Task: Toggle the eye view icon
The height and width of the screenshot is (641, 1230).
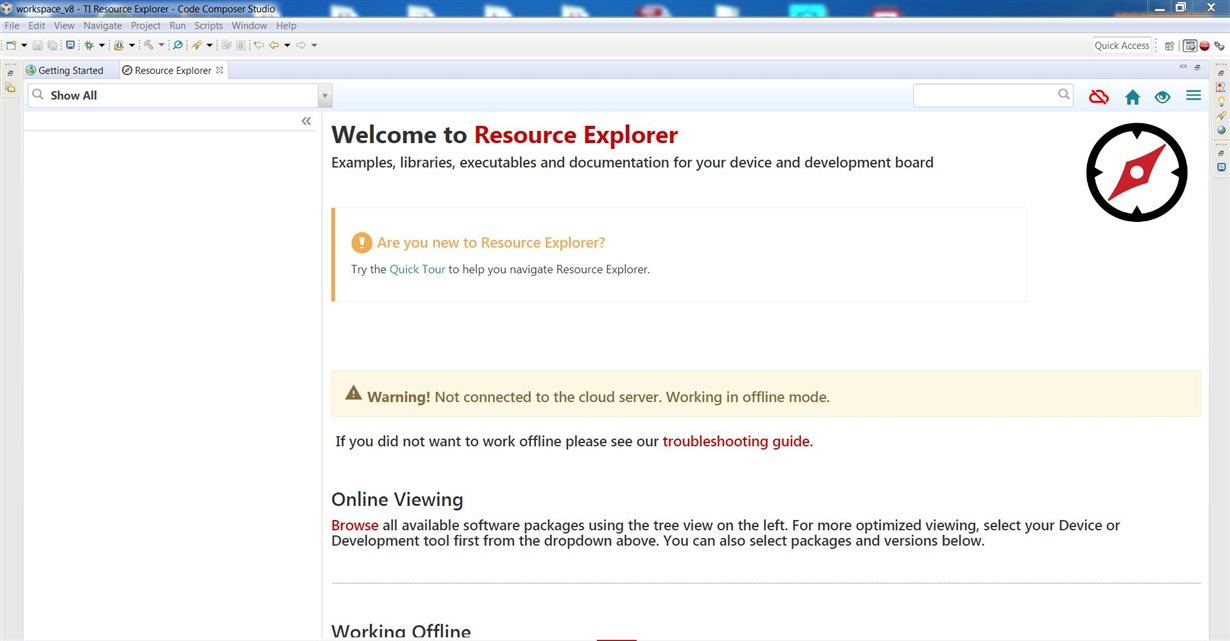Action: [1162, 97]
